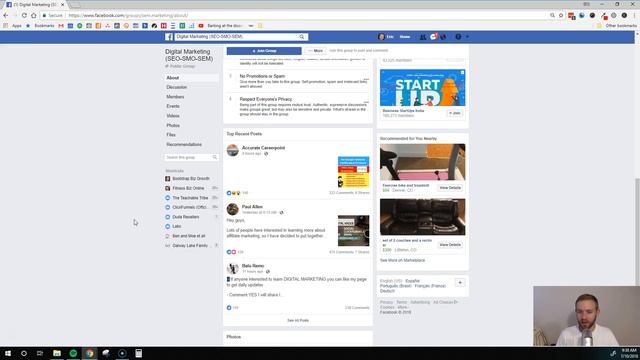
Task: Open Spotify from the taskbar
Action: pos(73,353)
